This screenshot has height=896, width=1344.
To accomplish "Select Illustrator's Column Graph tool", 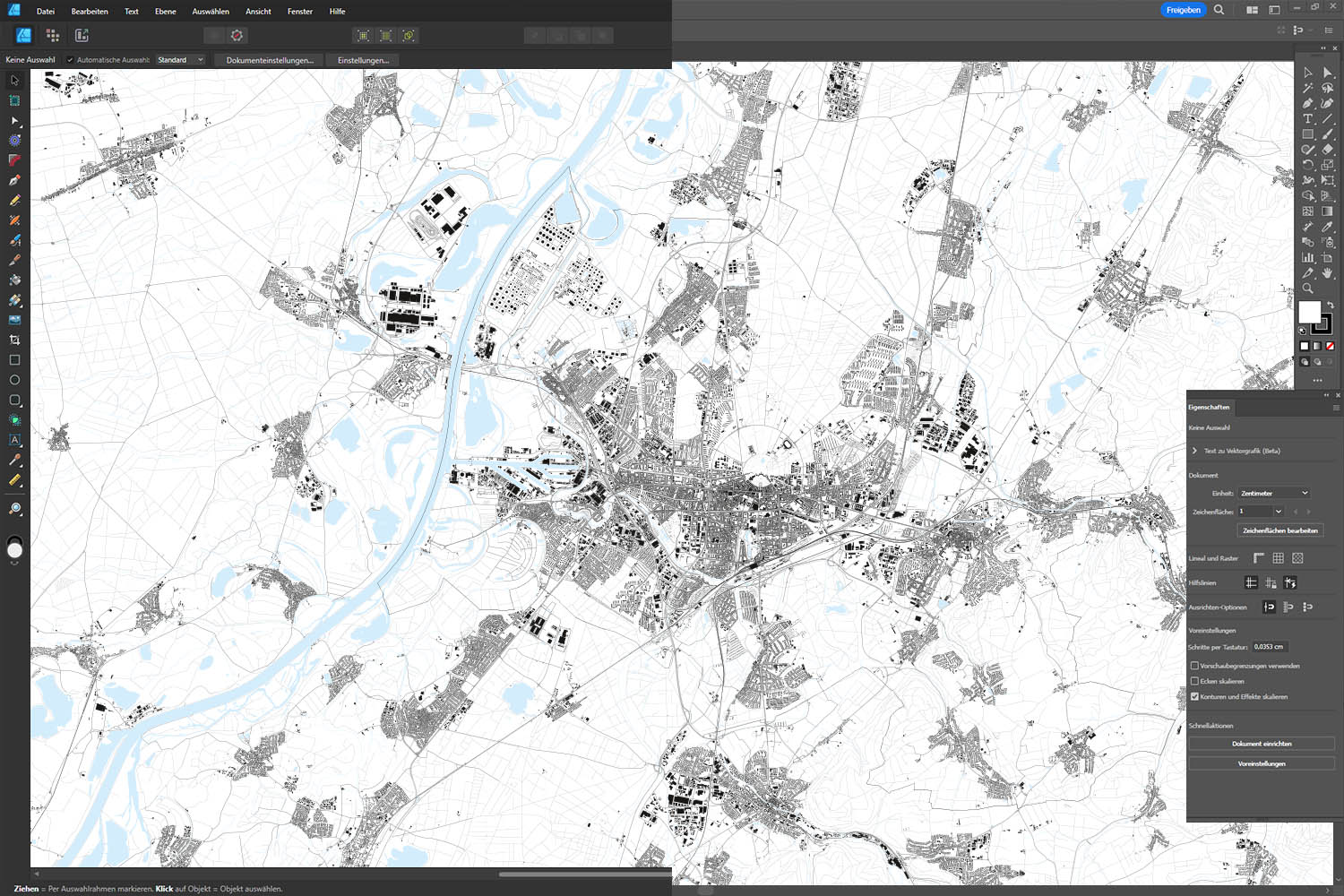I will (x=1308, y=257).
